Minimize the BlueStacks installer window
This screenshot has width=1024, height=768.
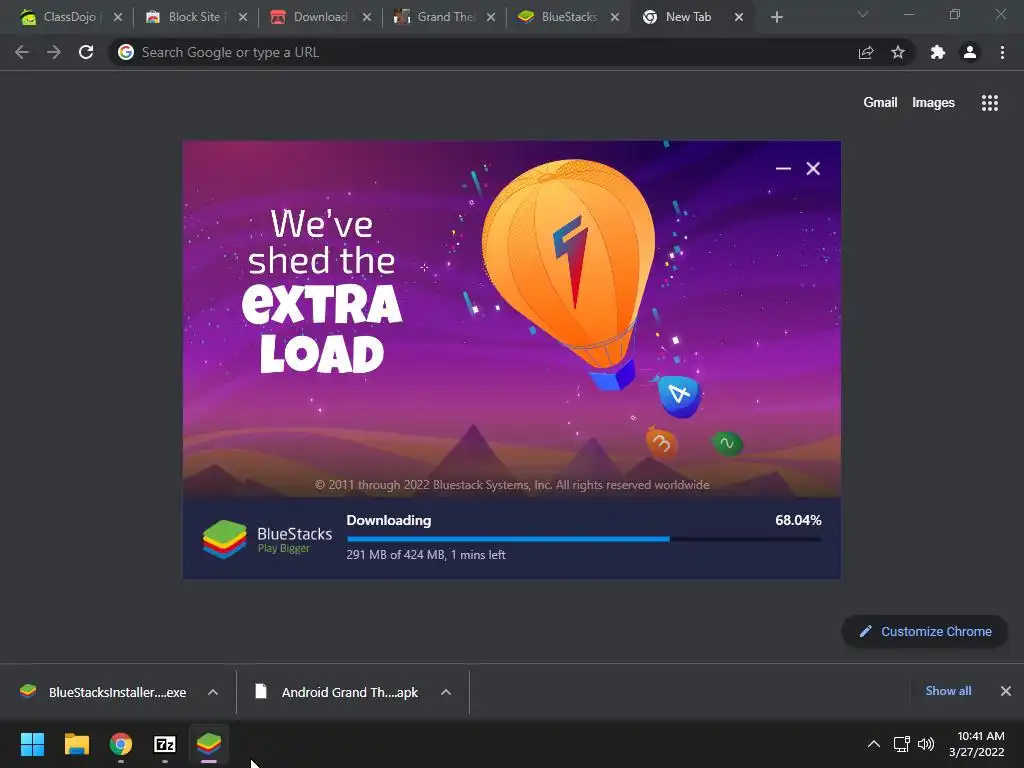(x=783, y=168)
